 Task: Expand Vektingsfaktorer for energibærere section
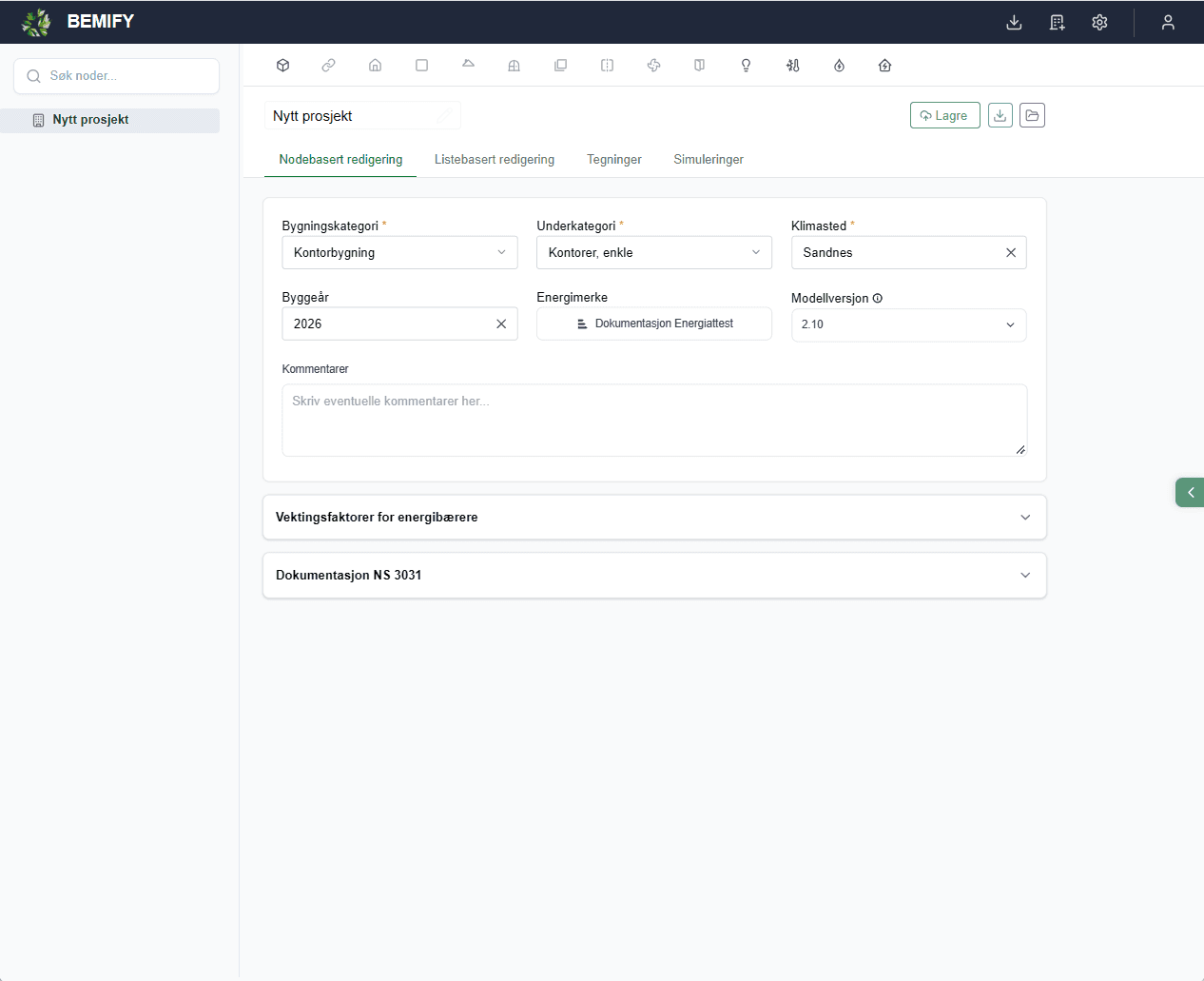[x=654, y=518]
